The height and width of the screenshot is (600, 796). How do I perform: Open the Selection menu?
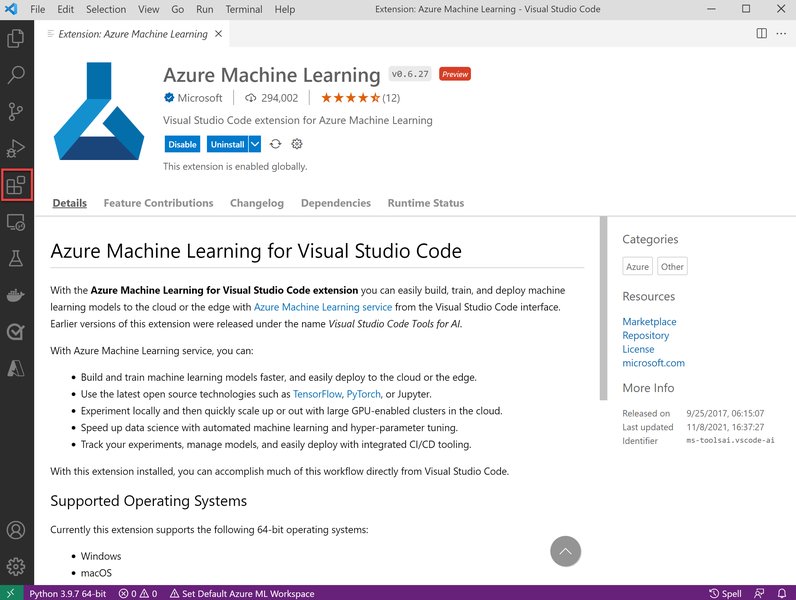click(106, 9)
